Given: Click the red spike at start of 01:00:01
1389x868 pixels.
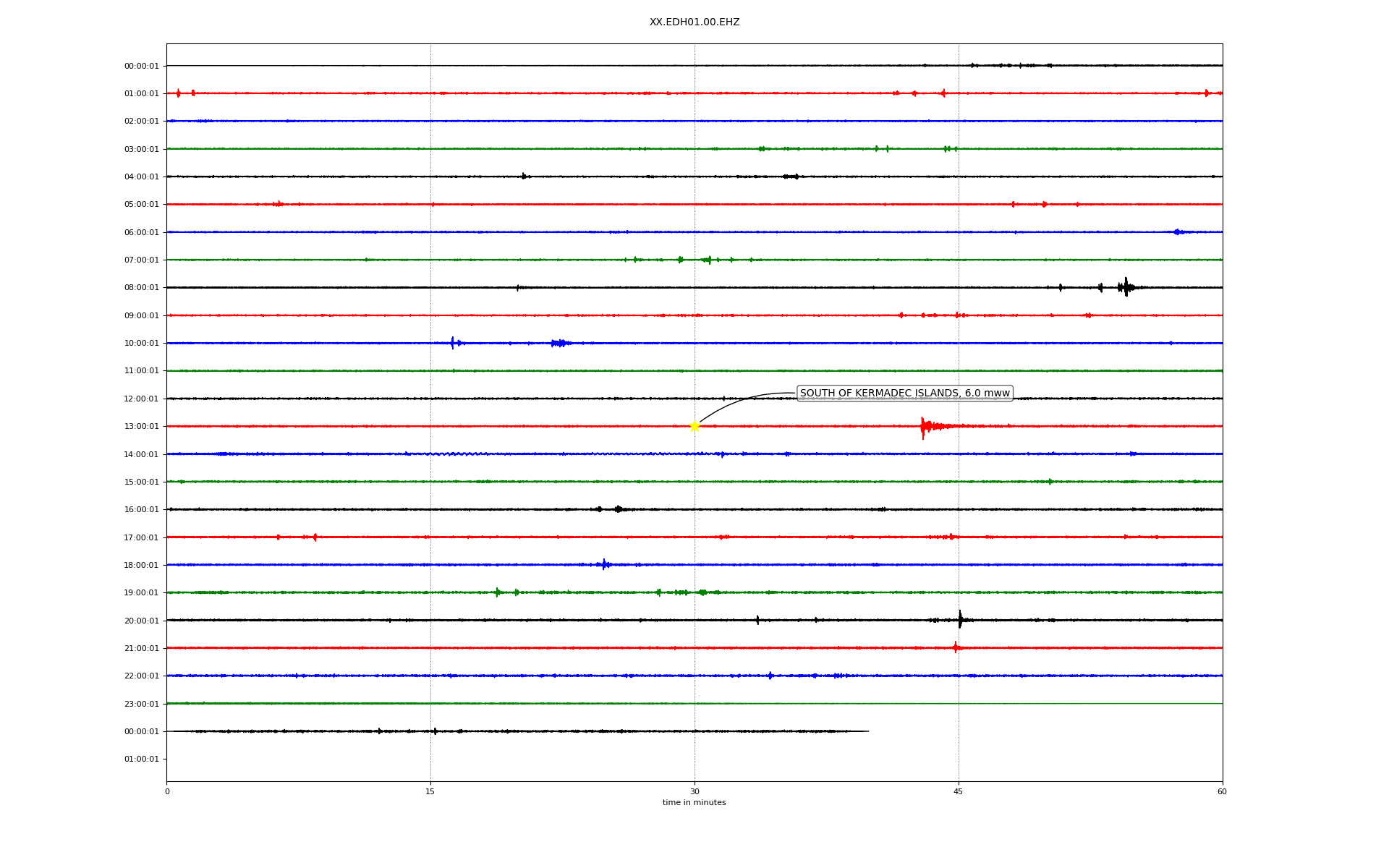Looking at the screenshot, I should click(x=178, y=93).
